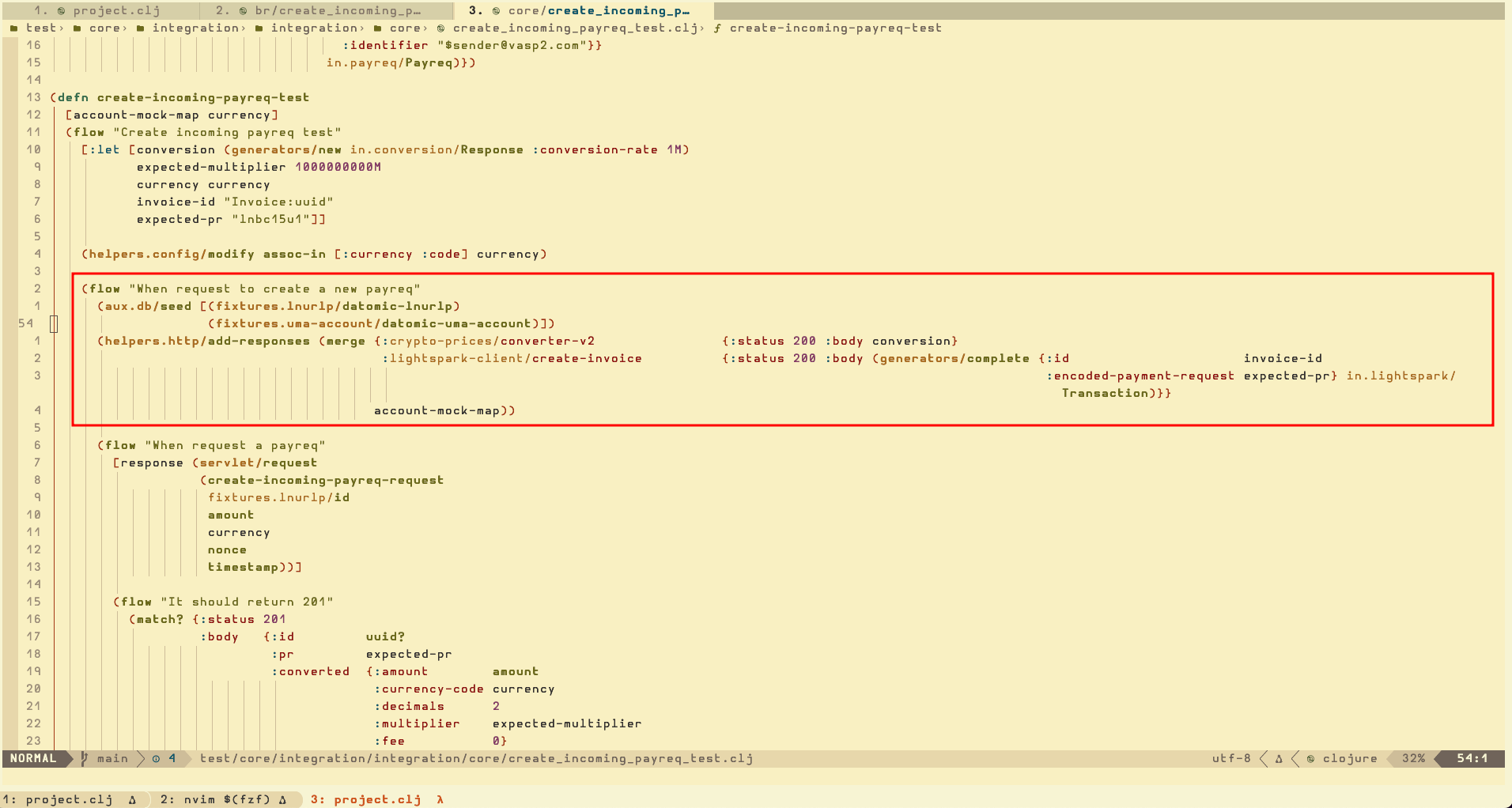Place cursor on current line number 54

coord(25,323)
